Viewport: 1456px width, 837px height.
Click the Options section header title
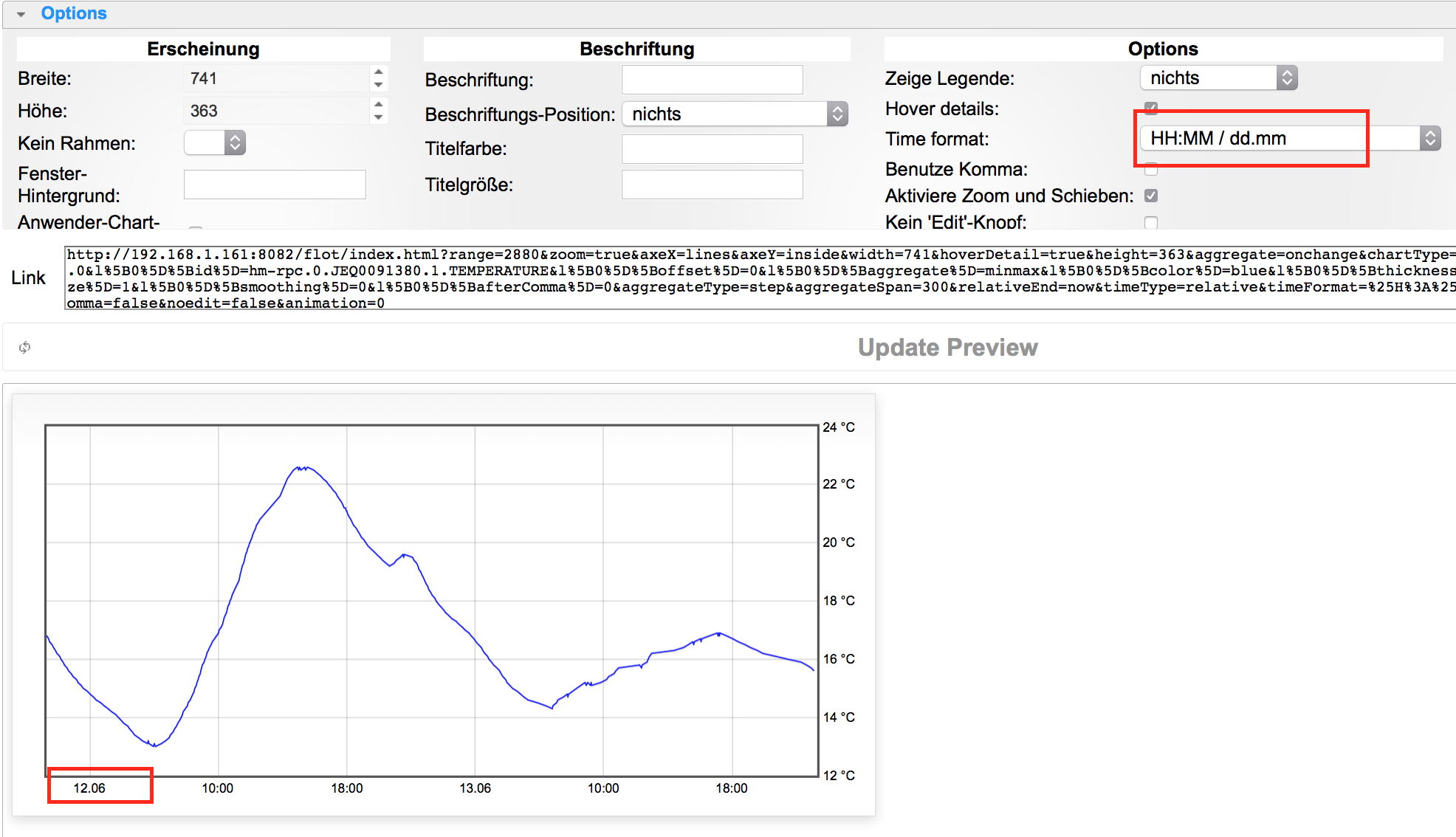[74, 13]
